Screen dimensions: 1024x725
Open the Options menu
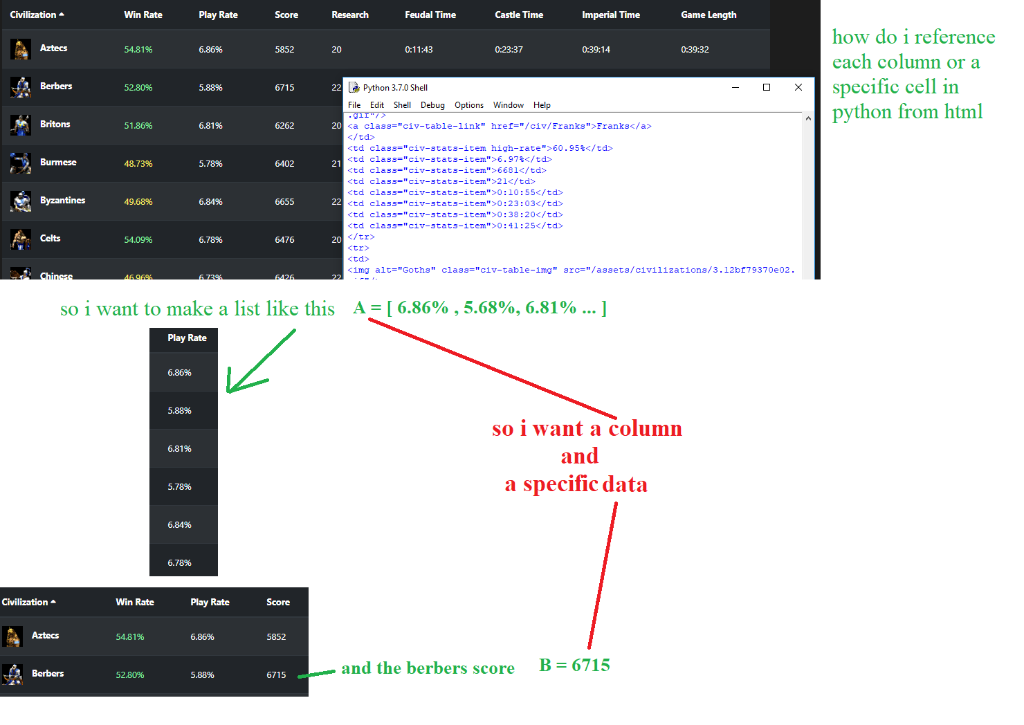point(469,104)
